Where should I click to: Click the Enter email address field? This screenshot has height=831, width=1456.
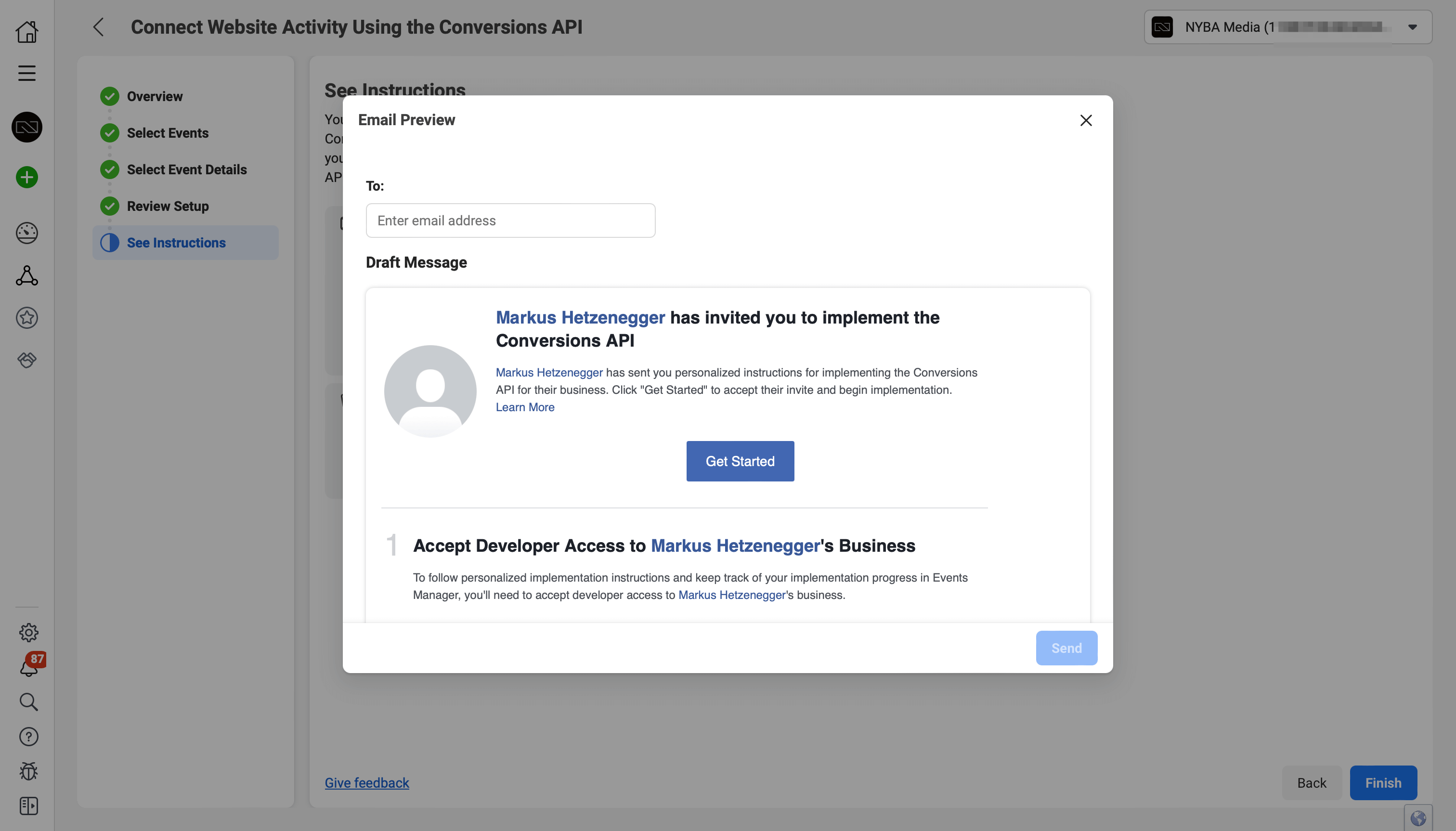pyautogui.click(x=510, y=221)
